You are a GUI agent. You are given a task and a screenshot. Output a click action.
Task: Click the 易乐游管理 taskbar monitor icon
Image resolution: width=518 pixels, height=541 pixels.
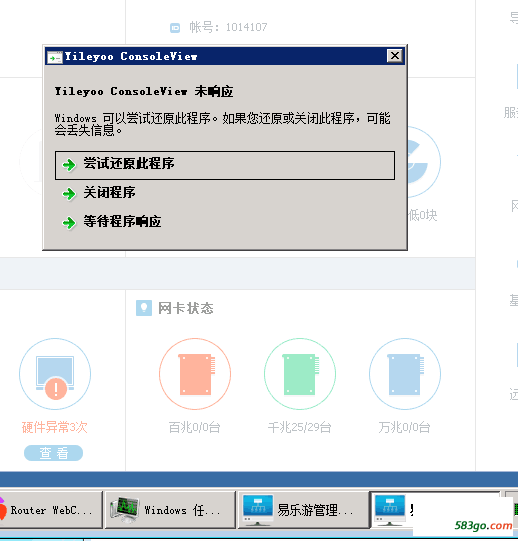click(258, 510)
